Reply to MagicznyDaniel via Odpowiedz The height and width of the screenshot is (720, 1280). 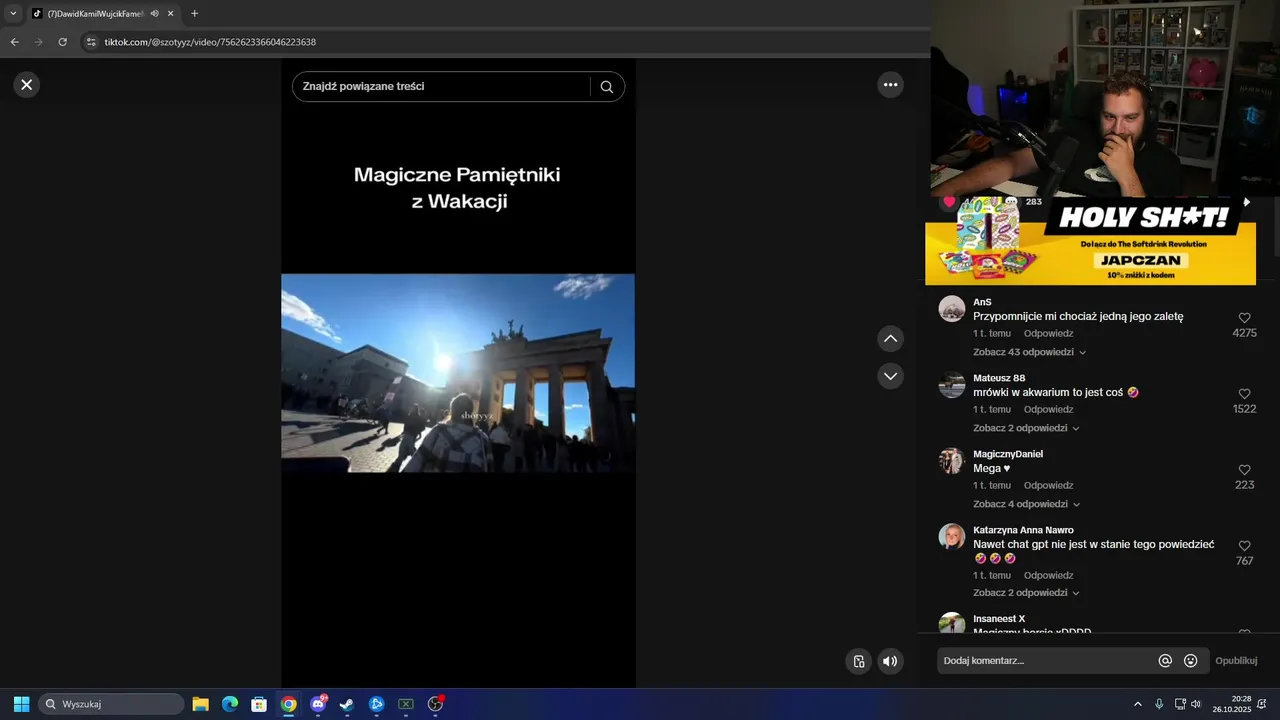tap(1048, 485)
